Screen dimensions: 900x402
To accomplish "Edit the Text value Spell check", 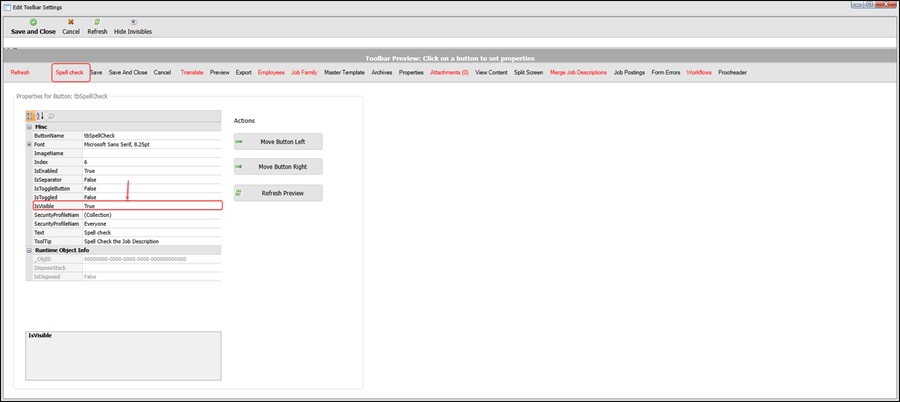I will click(x=152, y=233).
